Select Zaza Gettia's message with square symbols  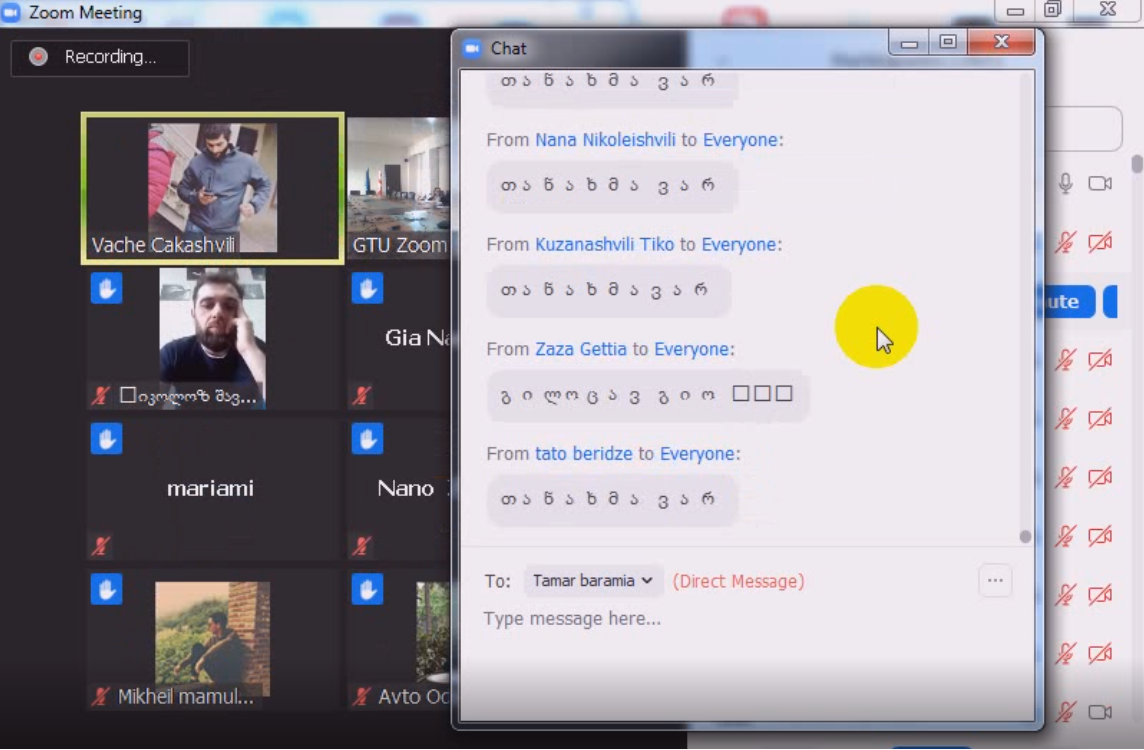(647, 395)
